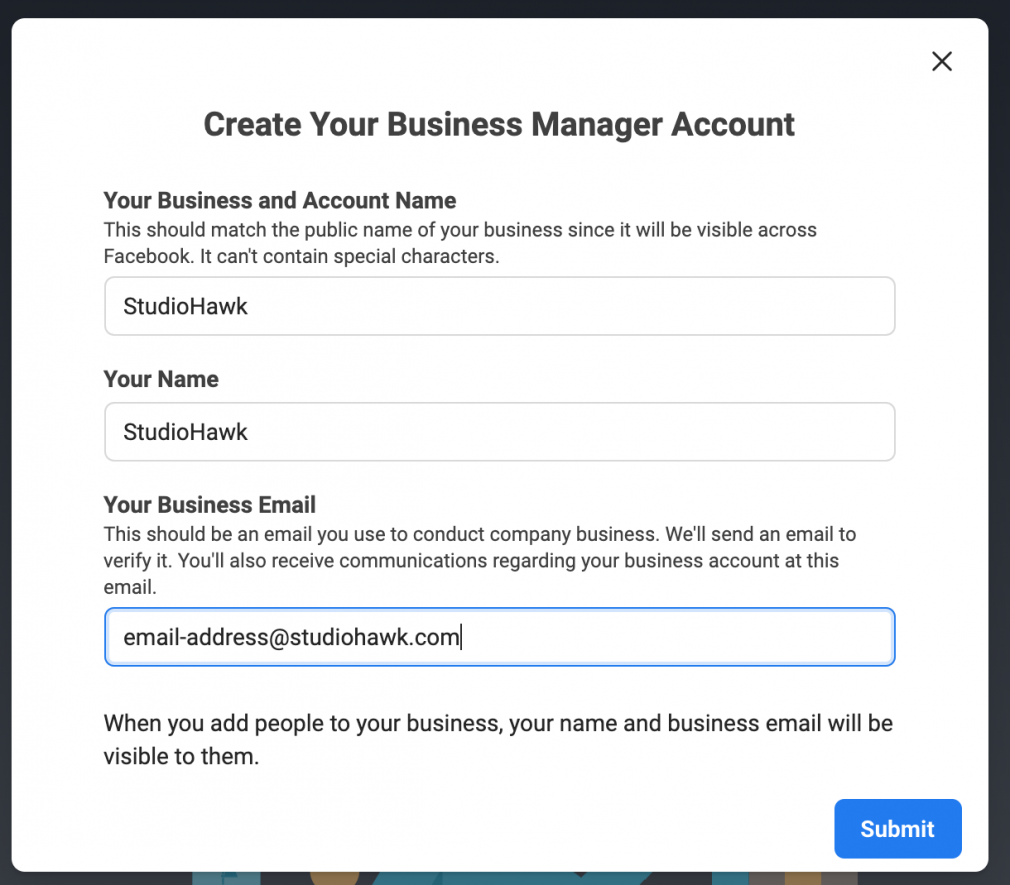Click the "Your Business and Account Name" label

(280, 200)
